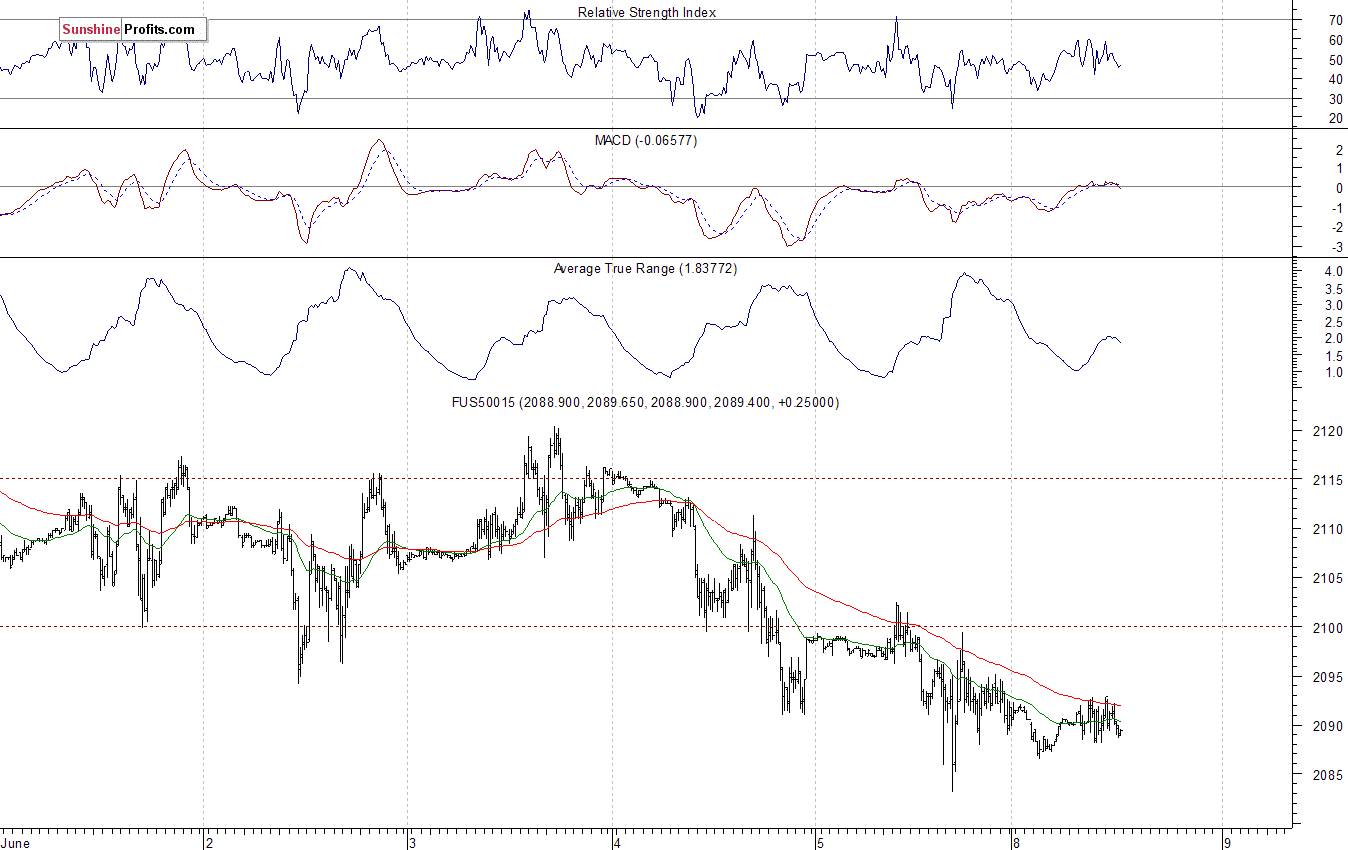This screenshot has width=1348, height=850.
Task: Click date marker 2 on time axis
Action: [x=208, y=843]
